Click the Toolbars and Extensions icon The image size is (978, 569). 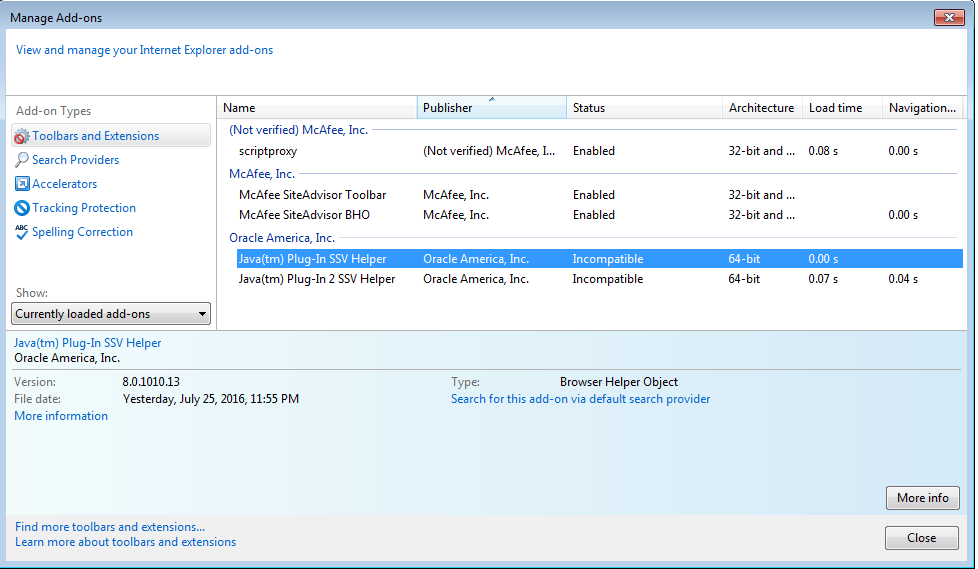pyautogui.click(x=22, y=136)
